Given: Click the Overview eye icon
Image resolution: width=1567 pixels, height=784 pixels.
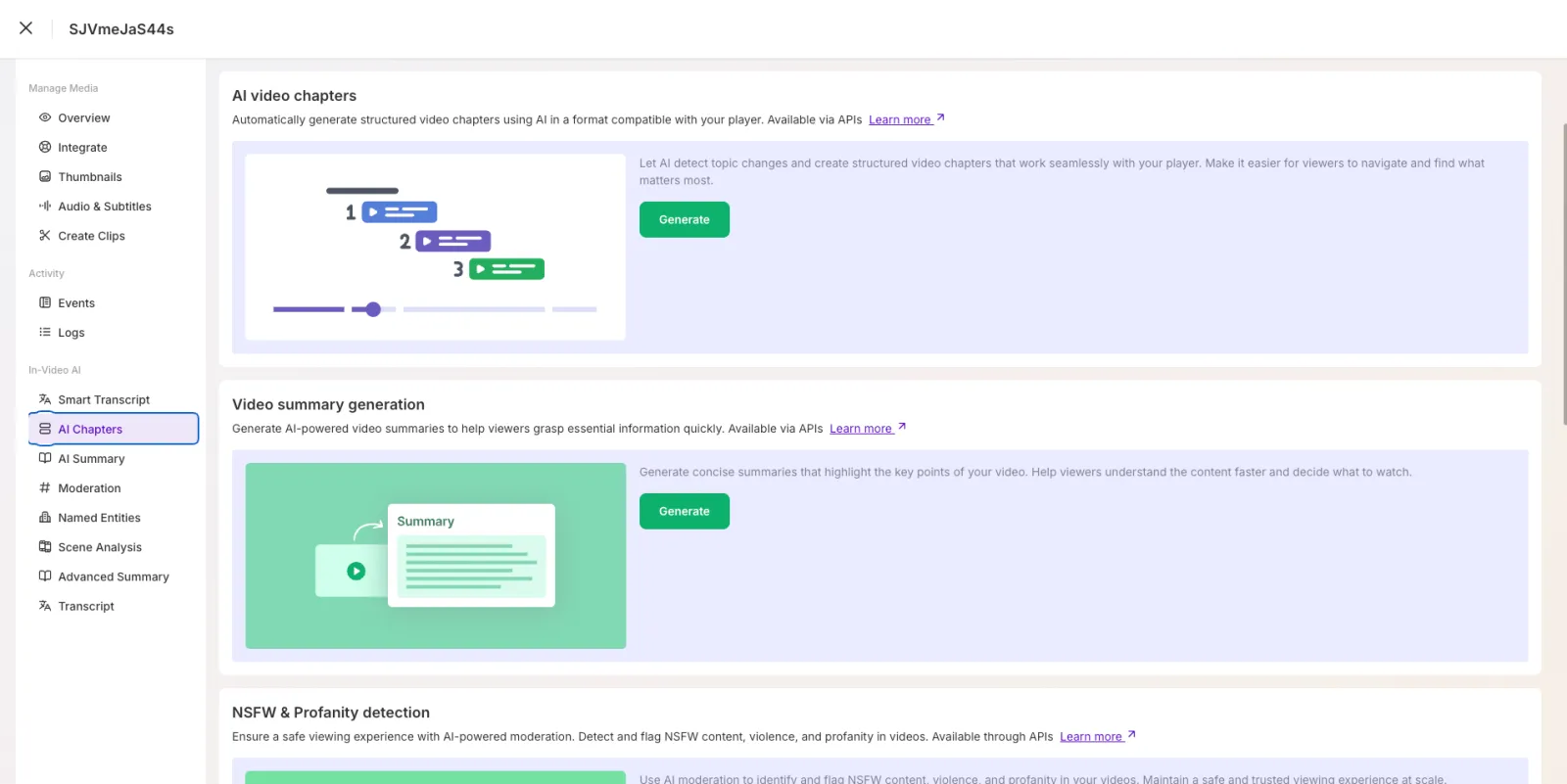Looking at the screenshot, I should click(x=45, y=117).
